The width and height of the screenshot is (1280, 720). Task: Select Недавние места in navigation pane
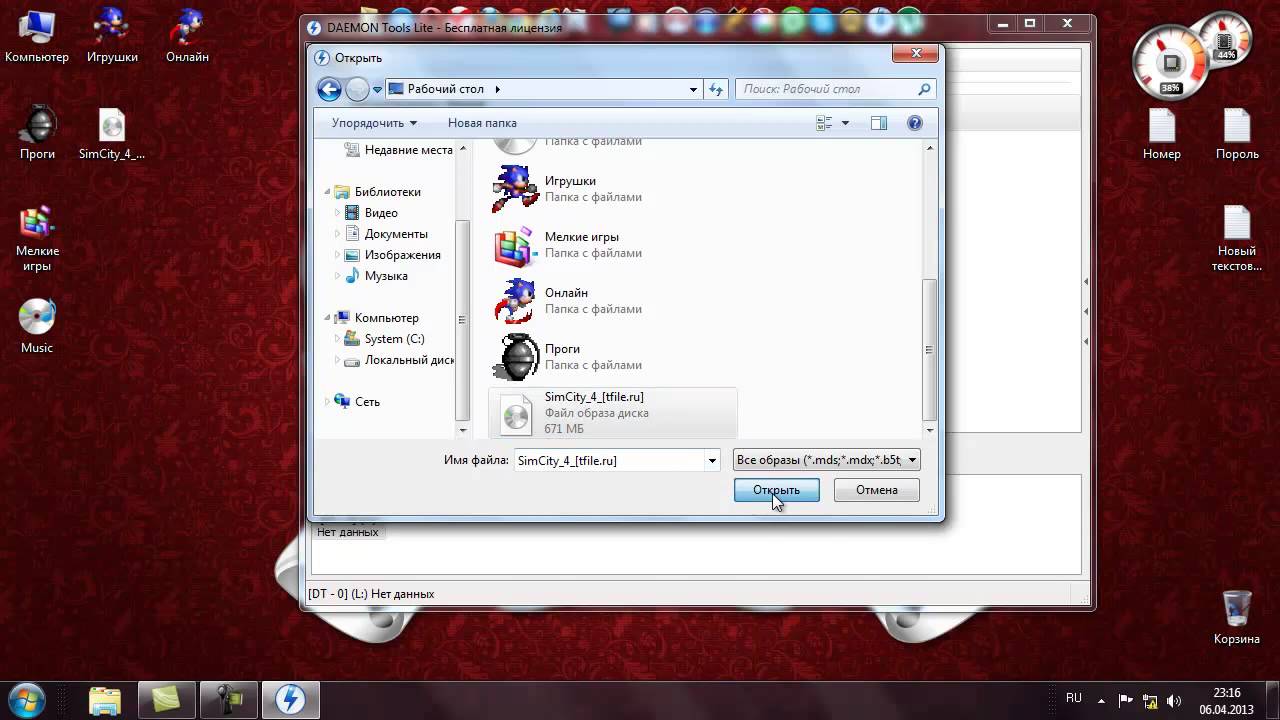coord(398,150)
